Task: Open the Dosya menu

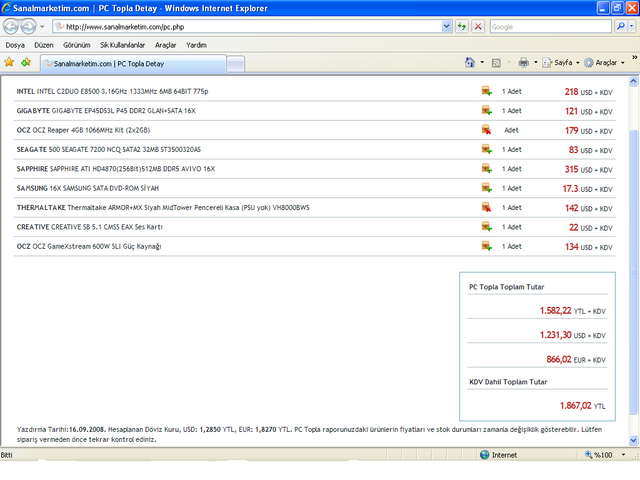Action: click(x=15, y=45)
